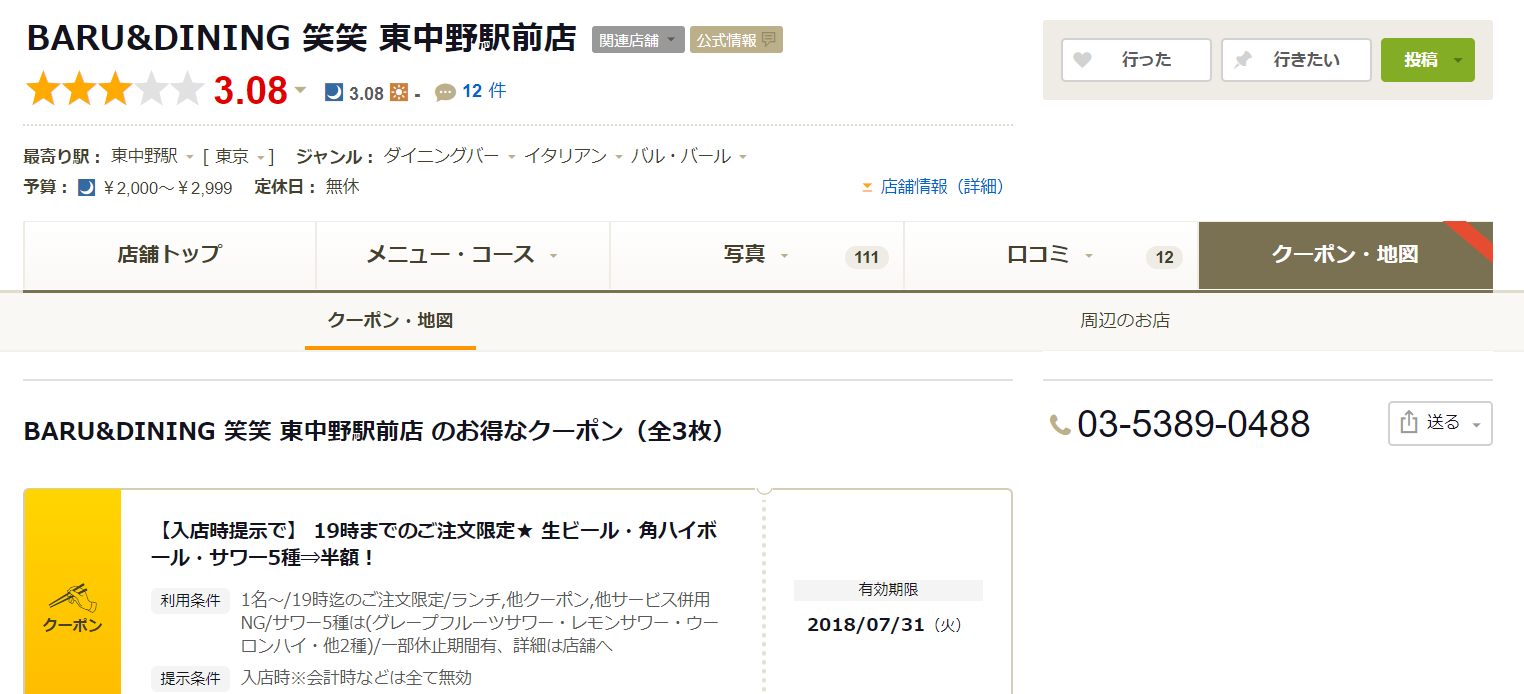Open the 店舗情報（詳細） link

pos(942,187)
